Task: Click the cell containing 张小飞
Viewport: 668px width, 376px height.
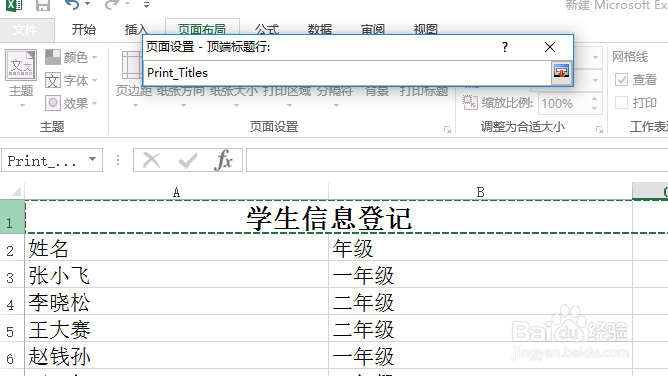Action: click(177, 275)
